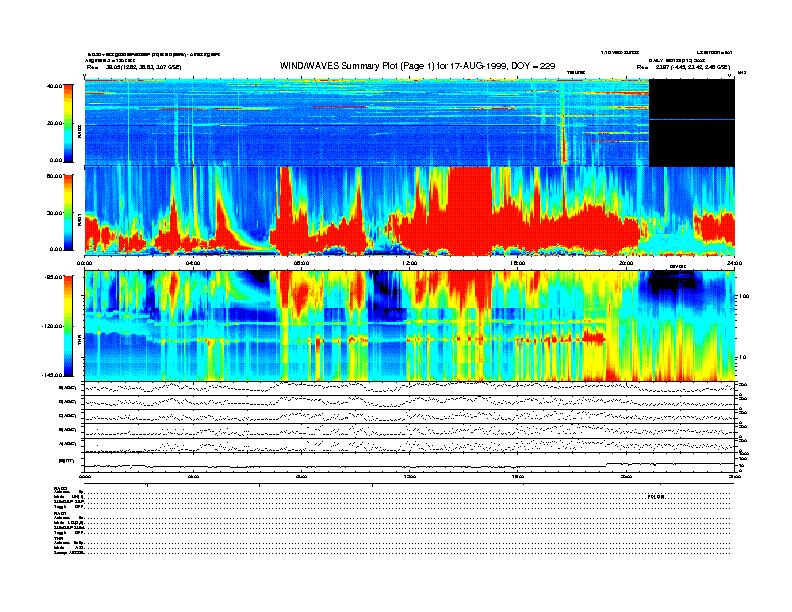Image resolution: width=792 pixels, height=612 pixels.
Task: Click the 16:00 time axis label below RAD1
Action: (518, 263)
